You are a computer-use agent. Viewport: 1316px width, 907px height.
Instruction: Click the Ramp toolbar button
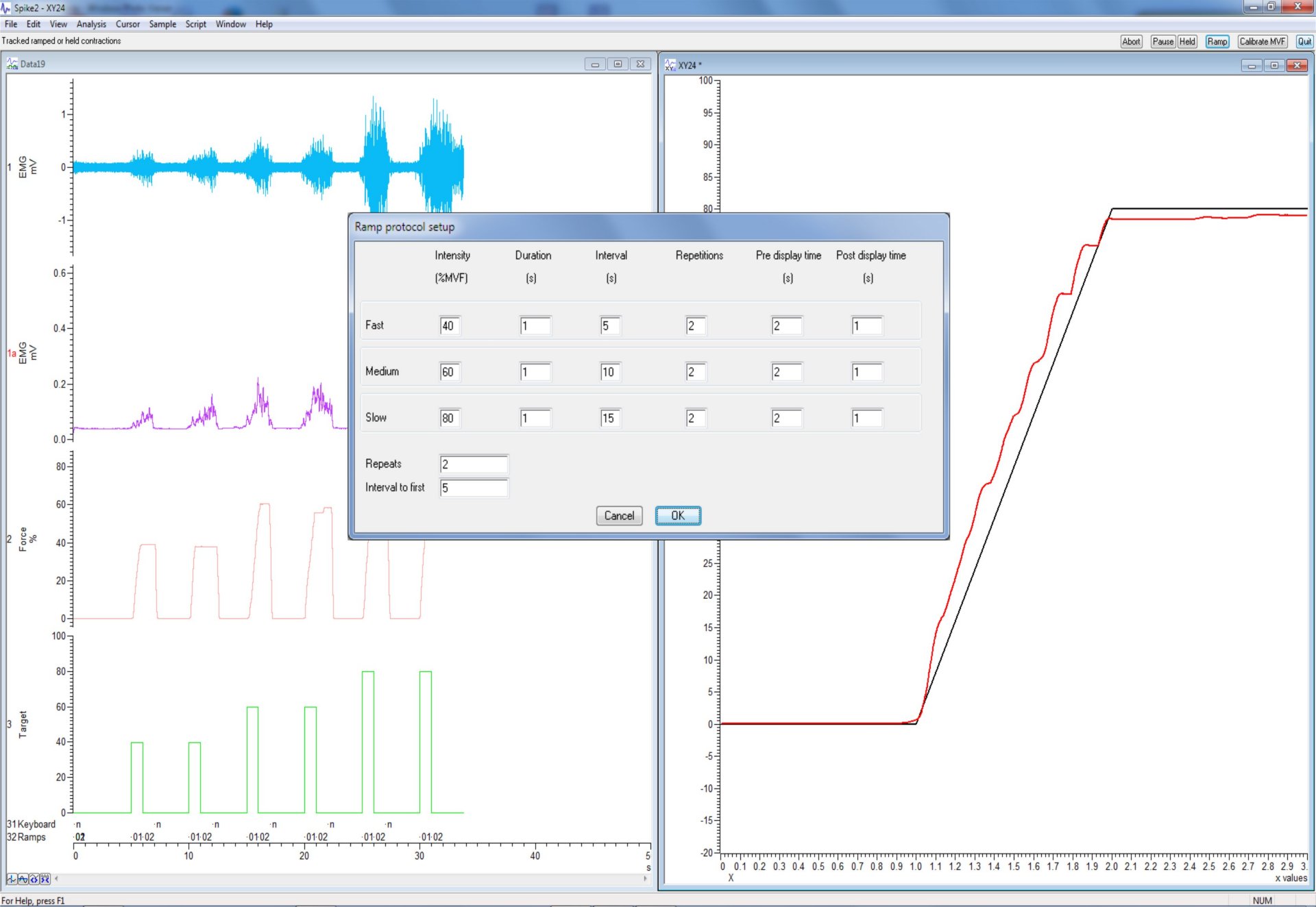1217,41
